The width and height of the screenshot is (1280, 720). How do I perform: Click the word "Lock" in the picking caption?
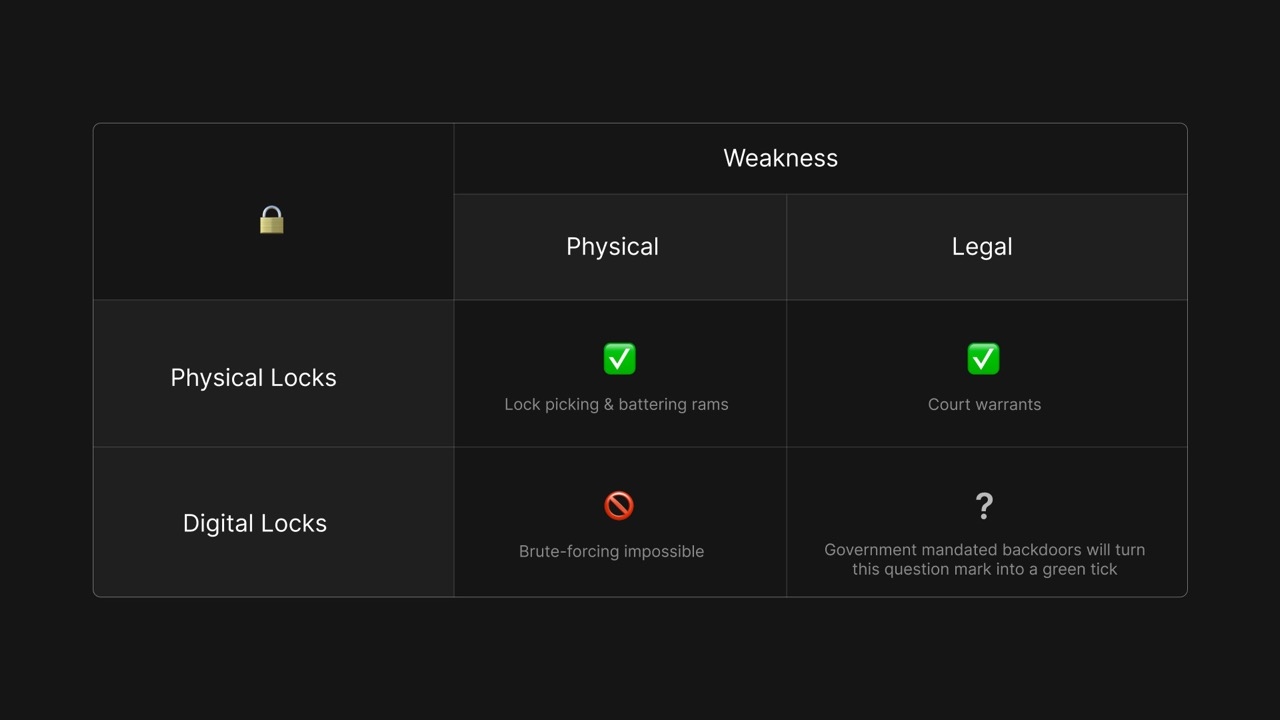(x=522, y=405)
